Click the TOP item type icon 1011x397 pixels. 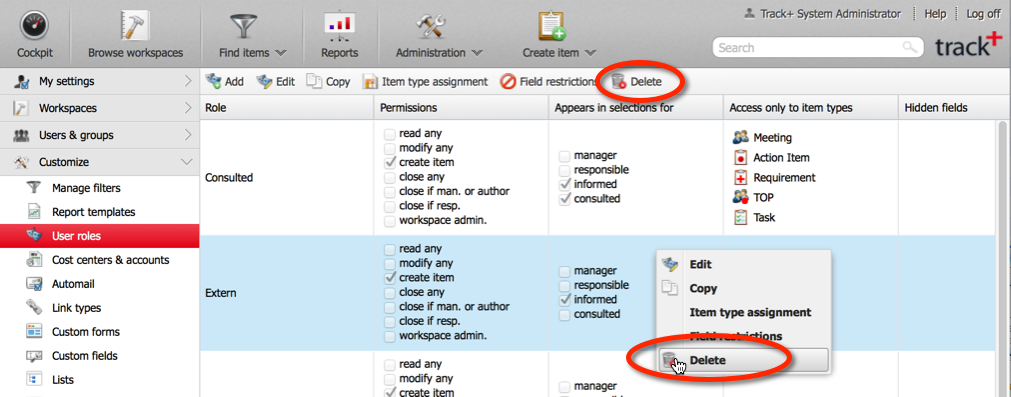tap(741, 197)
